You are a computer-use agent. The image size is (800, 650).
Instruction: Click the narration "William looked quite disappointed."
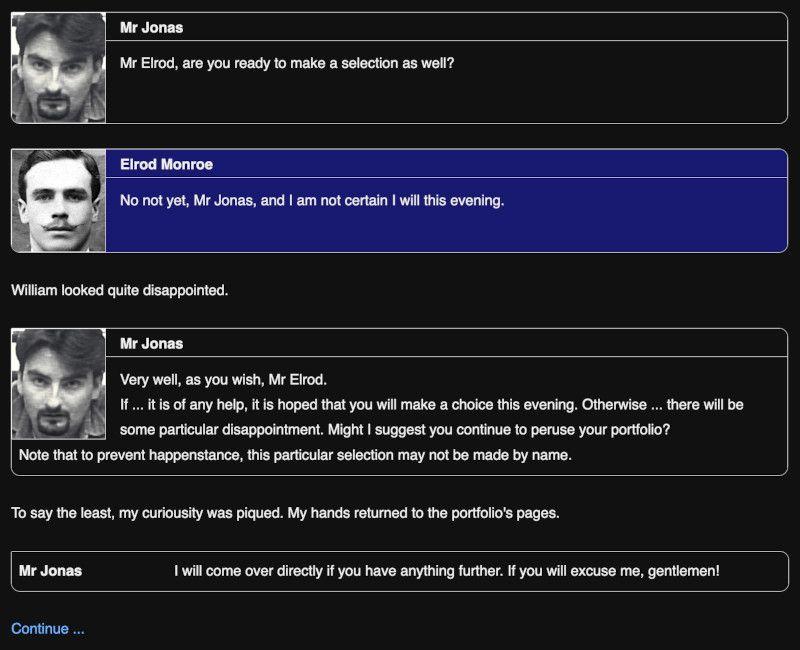coord(120,291)
